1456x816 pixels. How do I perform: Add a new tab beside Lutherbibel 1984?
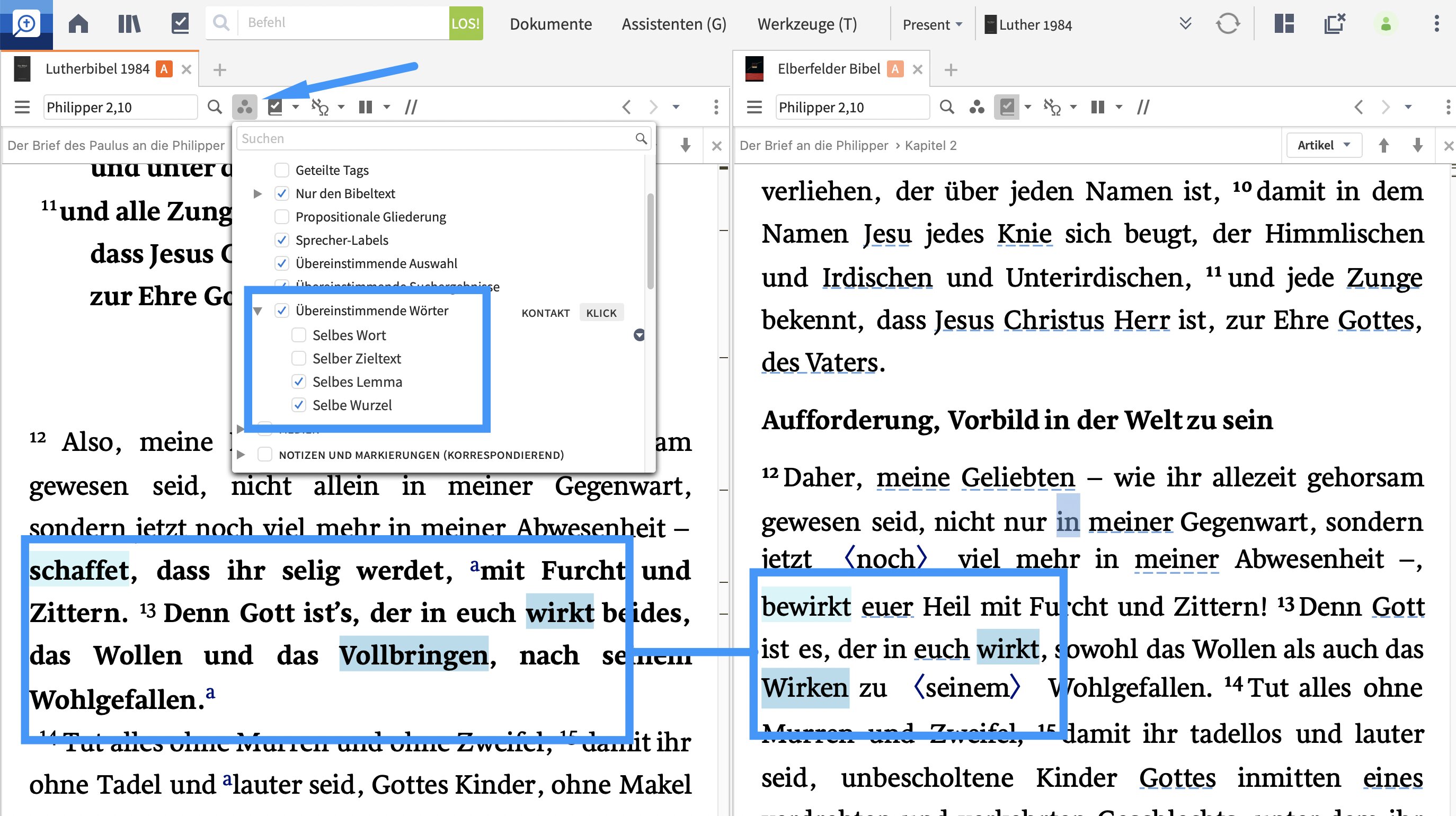tap(219, 69)
